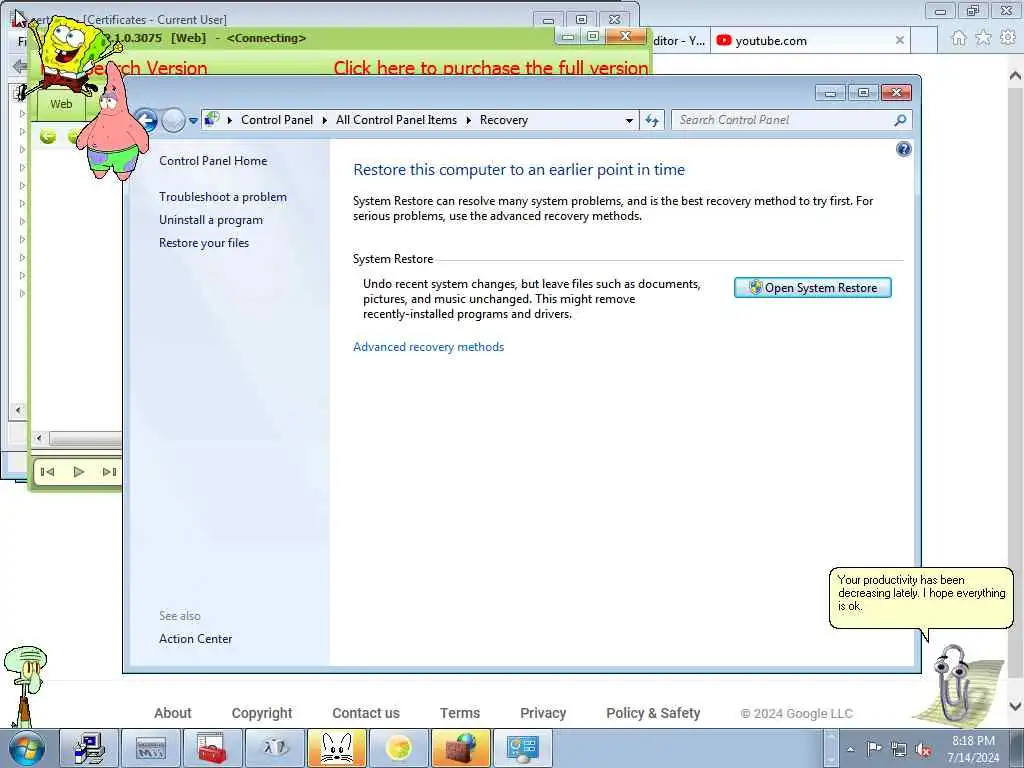Viewport: 1024px width, 768px height.
Task: Expand the arrow after All Control Panel Items
Action: click(468, 120)
